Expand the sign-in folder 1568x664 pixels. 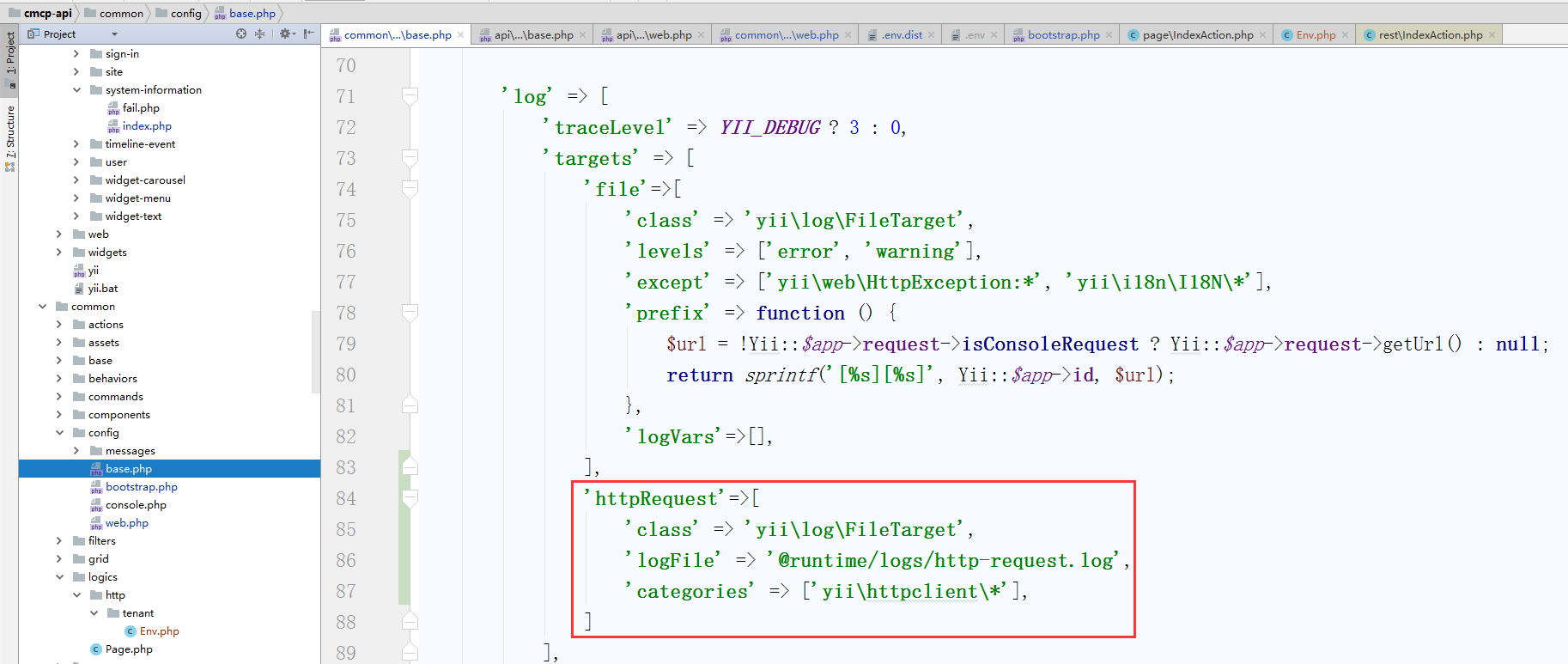pos(76,54)
